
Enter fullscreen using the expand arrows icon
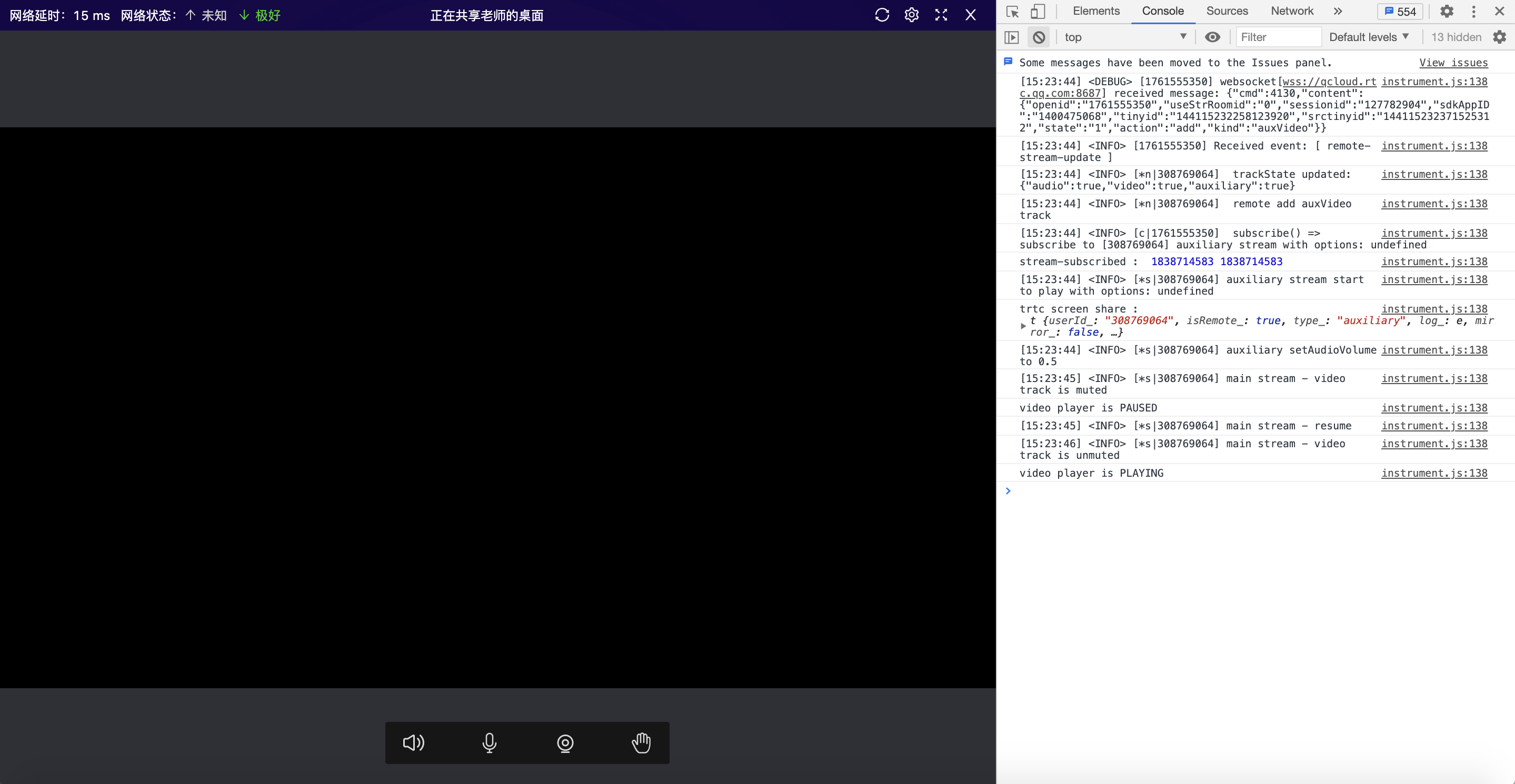click(x=941, y=15)
